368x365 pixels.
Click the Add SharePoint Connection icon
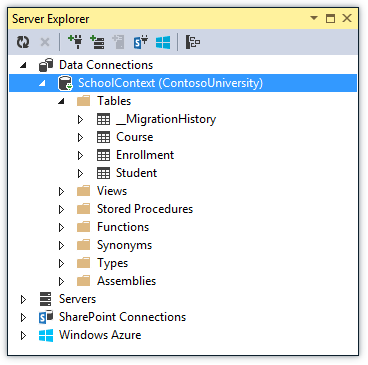pos(141,42)
